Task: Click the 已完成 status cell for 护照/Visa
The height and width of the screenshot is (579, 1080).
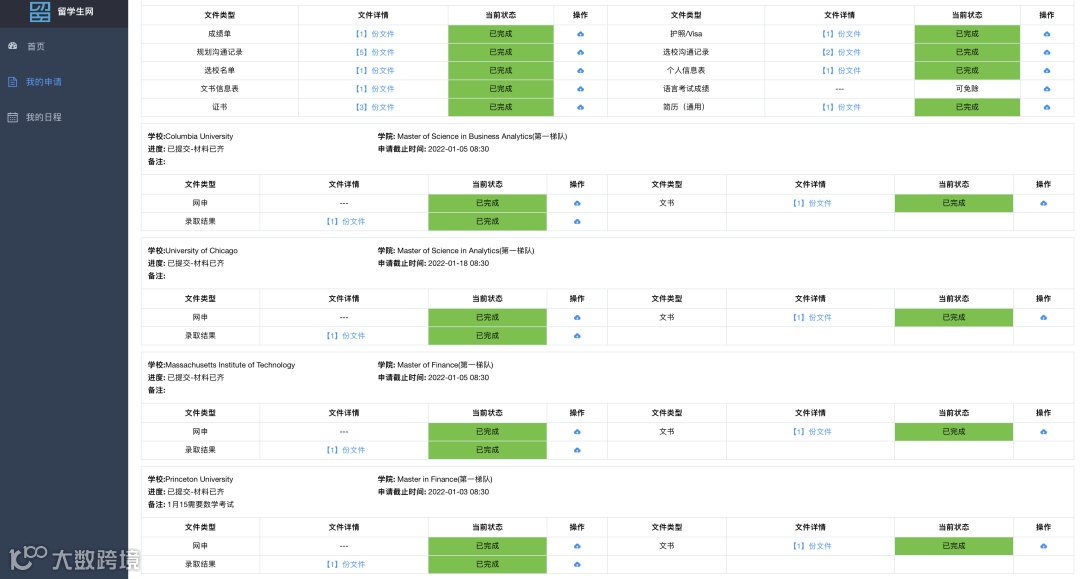Action: (967, 34)
